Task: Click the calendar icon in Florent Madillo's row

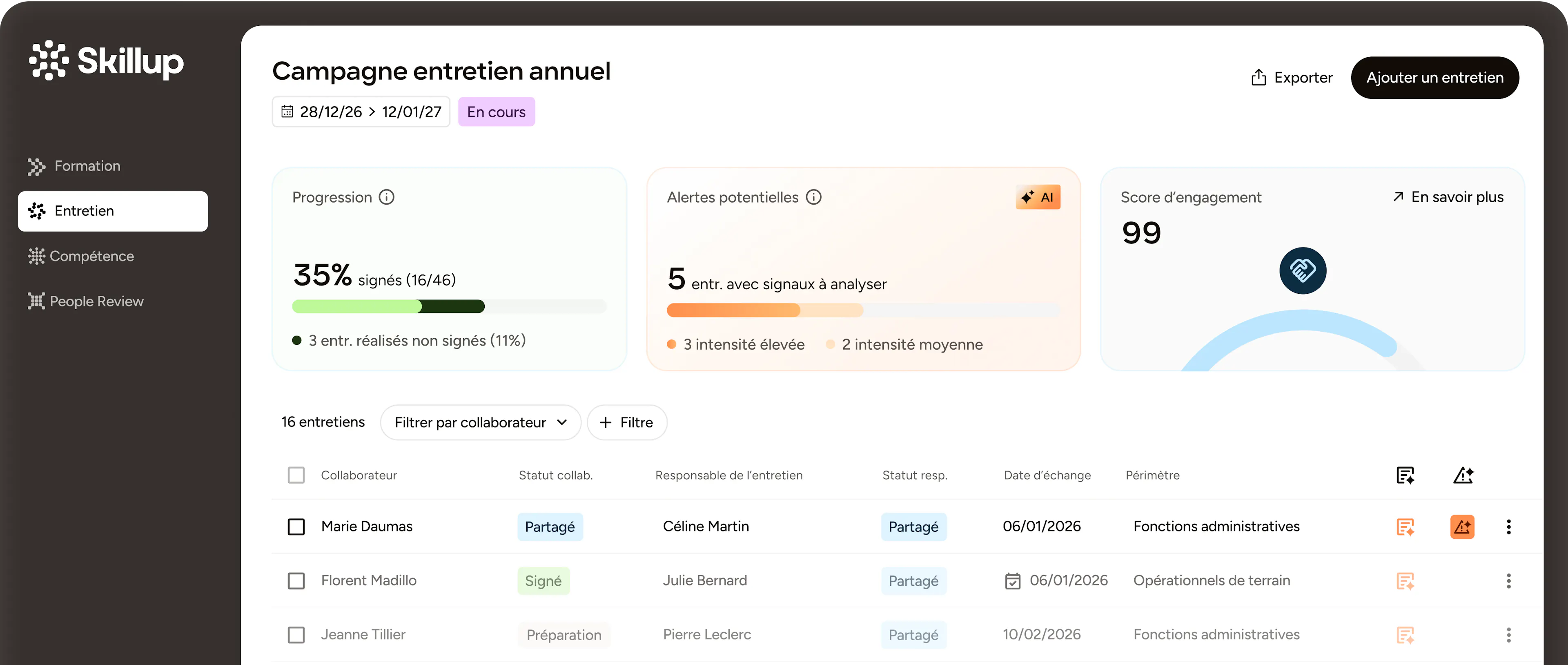Action: click(1012, 581)
